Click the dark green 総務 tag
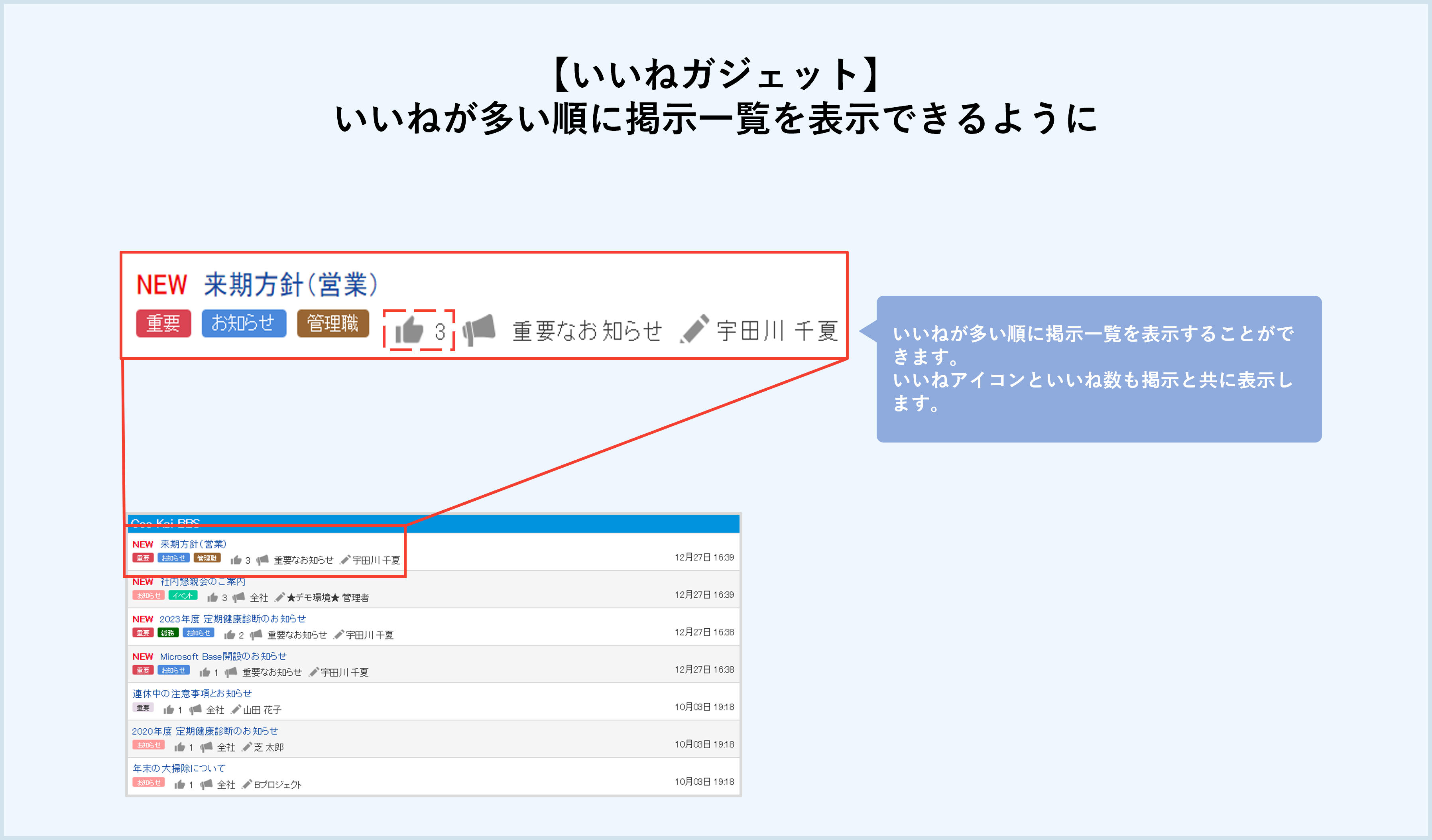This screenshot has width=1432, height=840. point(168,633)
